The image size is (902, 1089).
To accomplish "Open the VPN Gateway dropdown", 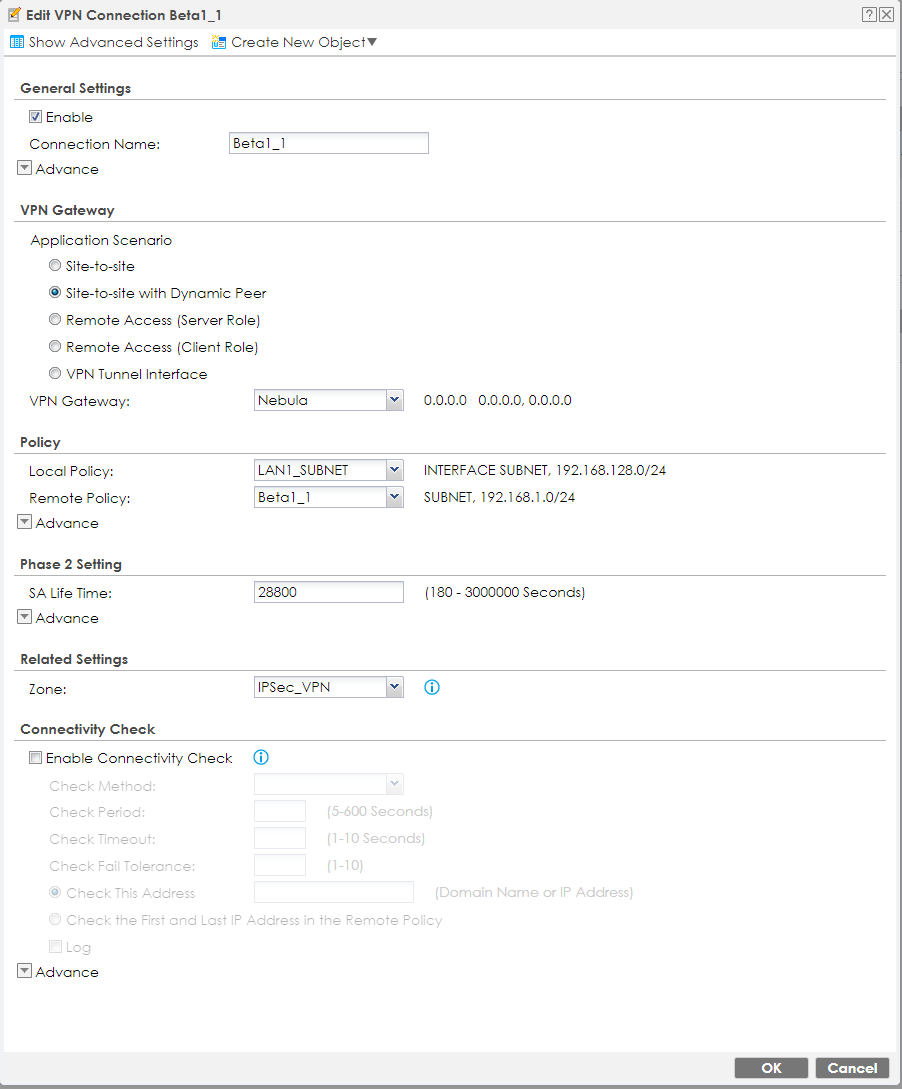I will tap(394, 401).
